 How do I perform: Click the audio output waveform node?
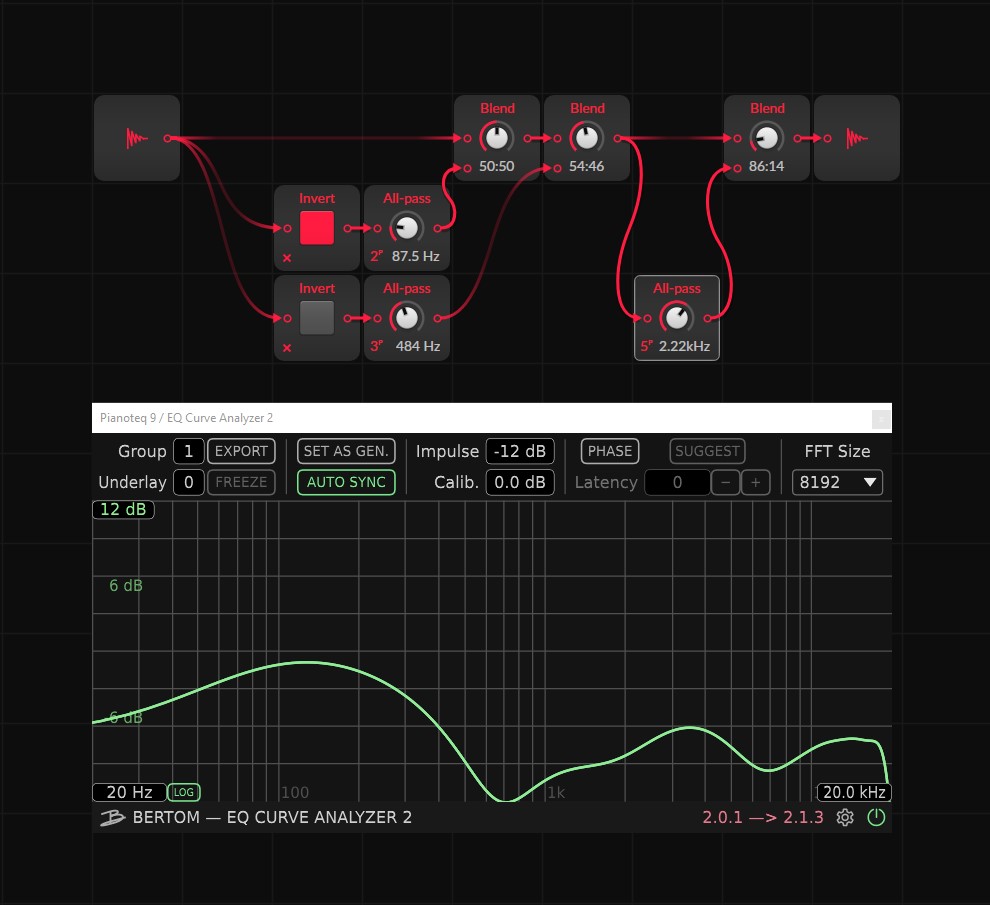(x=857, y=138)
